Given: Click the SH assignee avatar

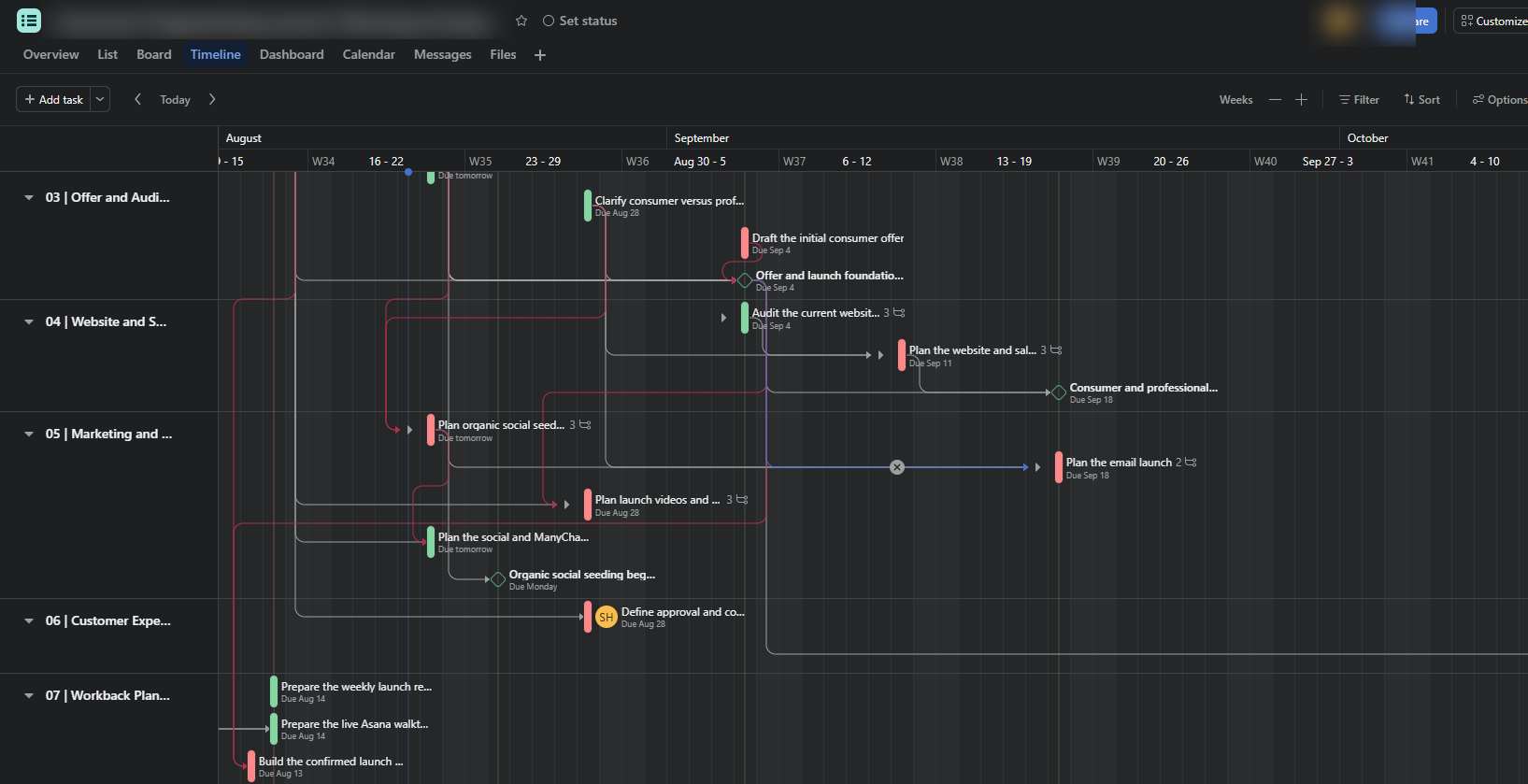Looking at the screenshot, I should click(607, 617).
